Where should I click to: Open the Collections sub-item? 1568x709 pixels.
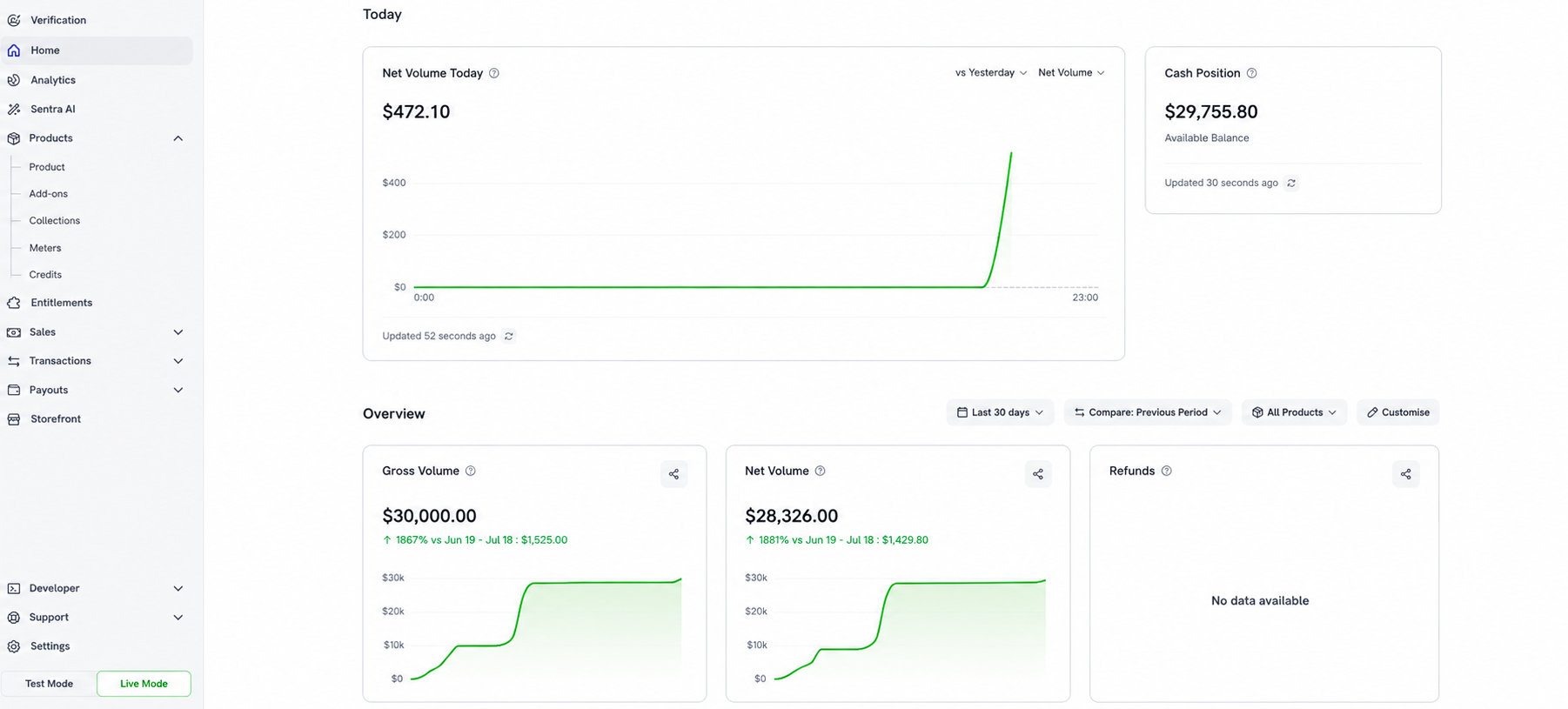tap(55, 221)
